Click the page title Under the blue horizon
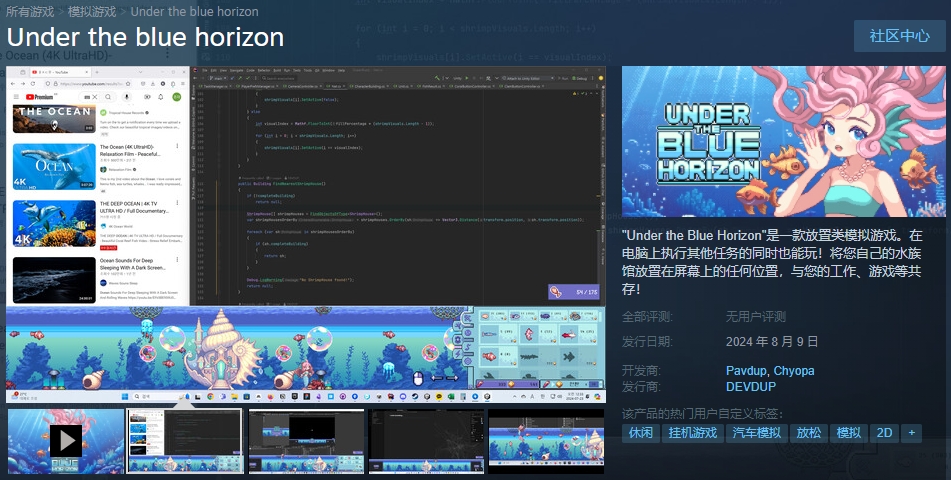The image size is (951, 480). [145, 38]
